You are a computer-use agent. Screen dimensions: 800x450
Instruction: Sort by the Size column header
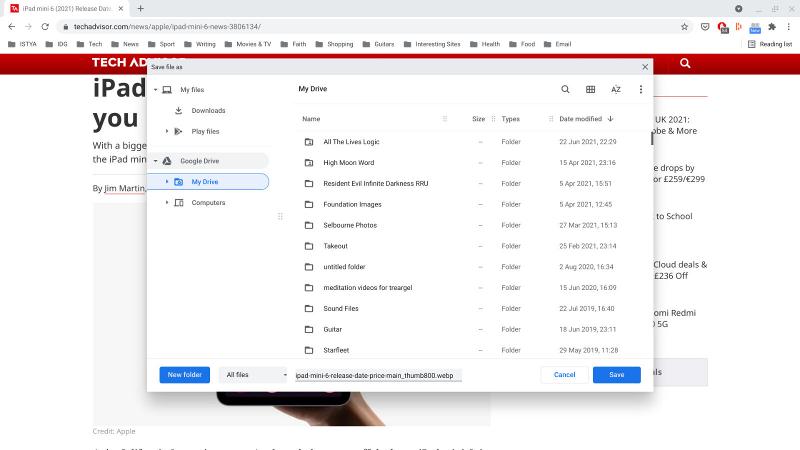(478, 119)
